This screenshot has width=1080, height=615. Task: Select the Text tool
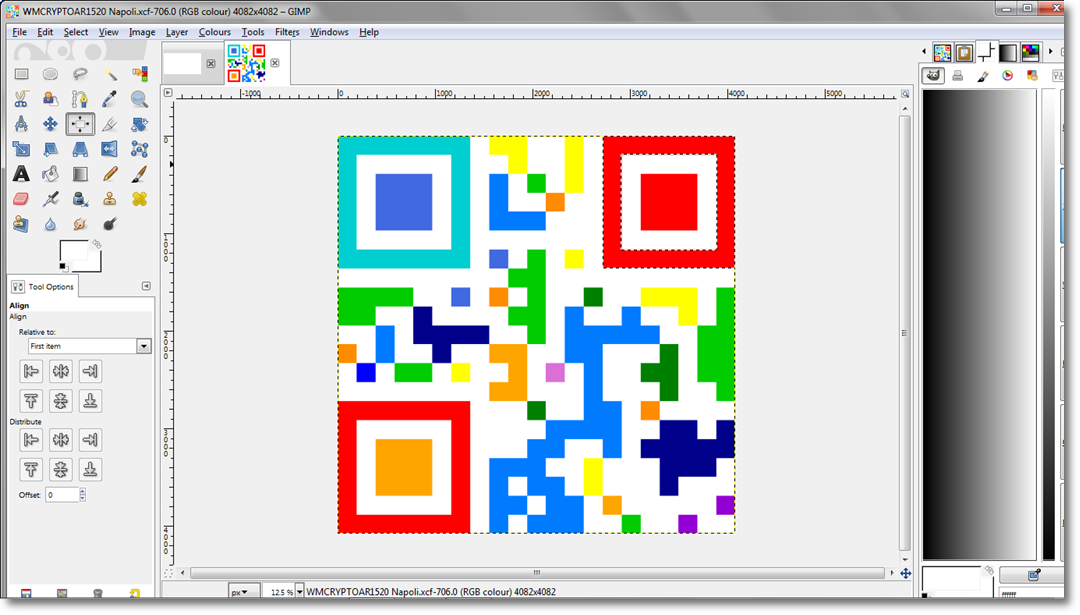point(21,174)
